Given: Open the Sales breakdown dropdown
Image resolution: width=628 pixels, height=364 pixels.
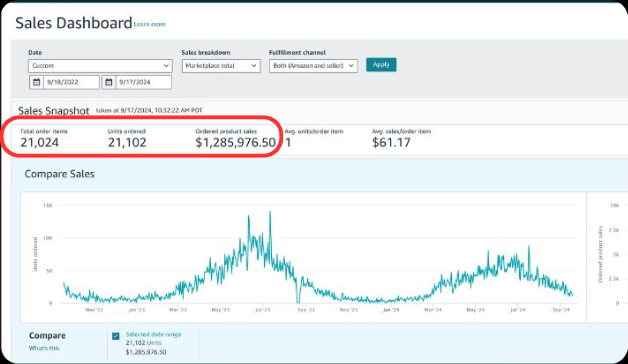Looking at the screenshot, I should [221, 66].
